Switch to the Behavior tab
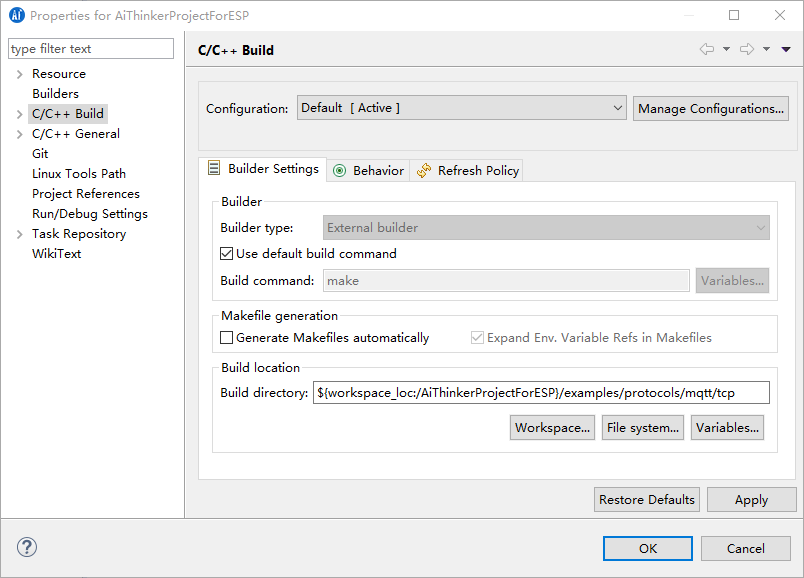 (x=368, y=171)
